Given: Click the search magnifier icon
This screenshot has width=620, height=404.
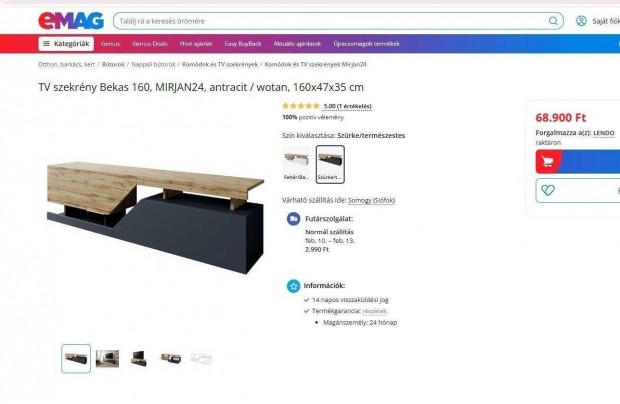Looking at the screenshot, I should (x=553, y=21).
